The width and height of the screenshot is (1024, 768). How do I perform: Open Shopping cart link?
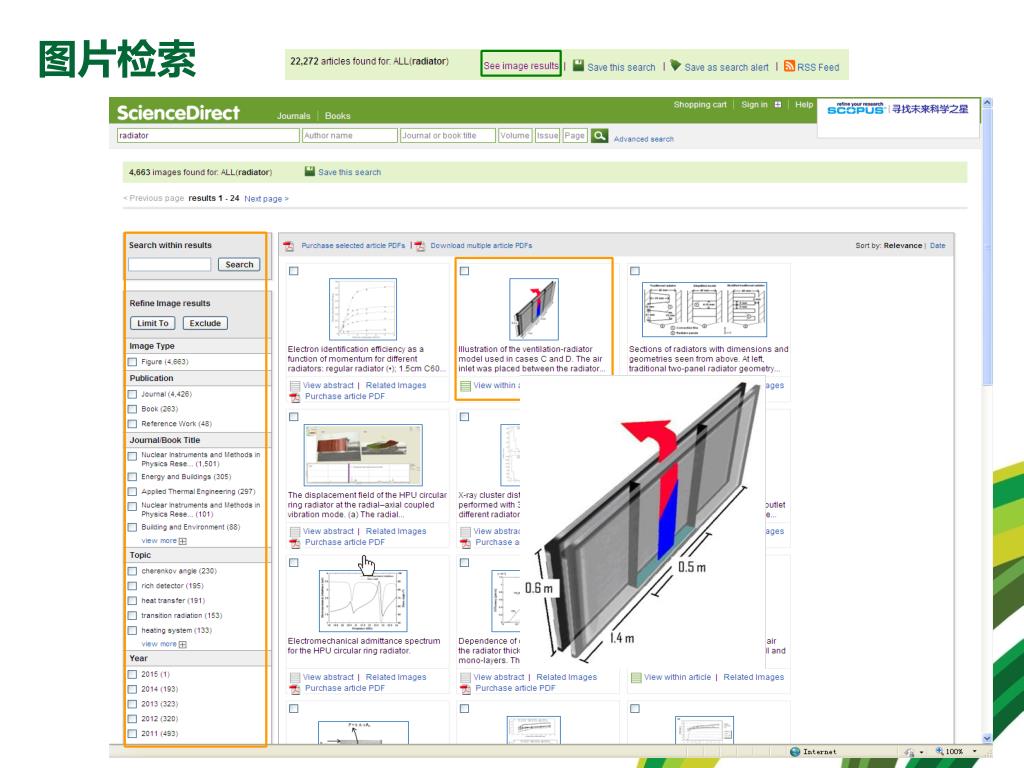click(699, 104)
